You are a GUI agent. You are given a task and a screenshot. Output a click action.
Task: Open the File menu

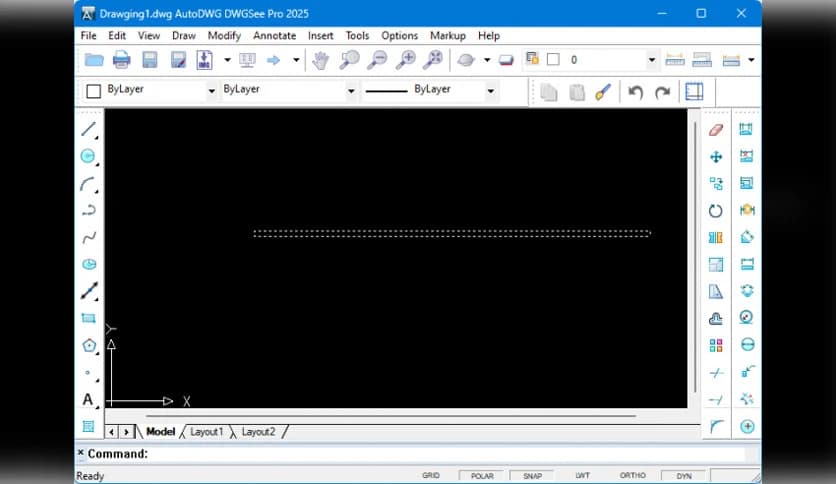pyautogui.click(x=89, y=36)
